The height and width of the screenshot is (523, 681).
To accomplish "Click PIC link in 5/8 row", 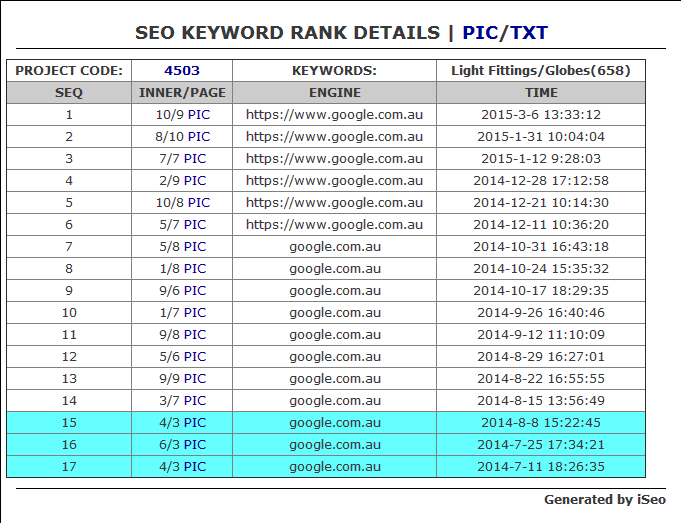I will click(x=195, y=247).
